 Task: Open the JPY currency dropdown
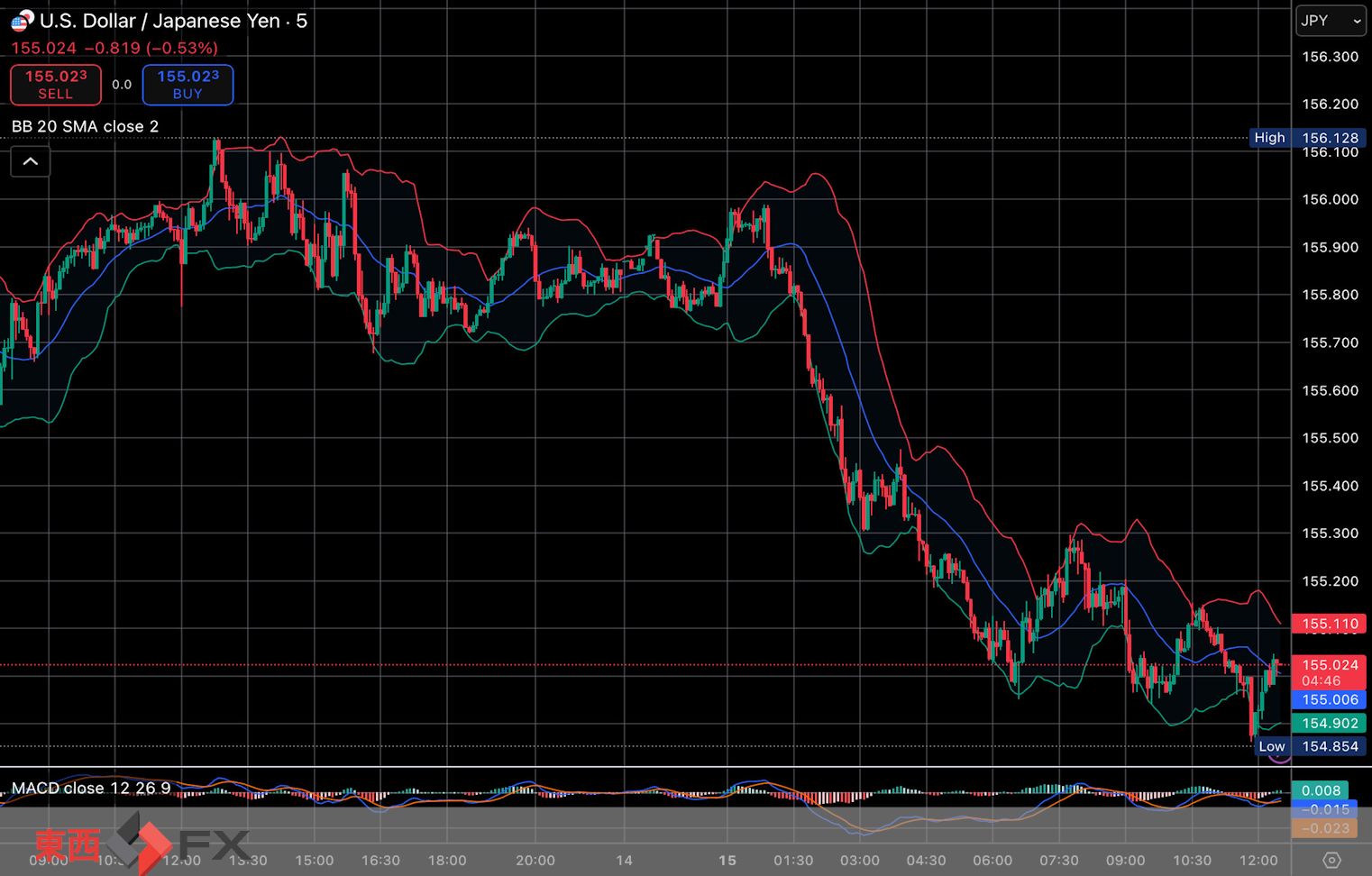click(x=1331, y=21)
